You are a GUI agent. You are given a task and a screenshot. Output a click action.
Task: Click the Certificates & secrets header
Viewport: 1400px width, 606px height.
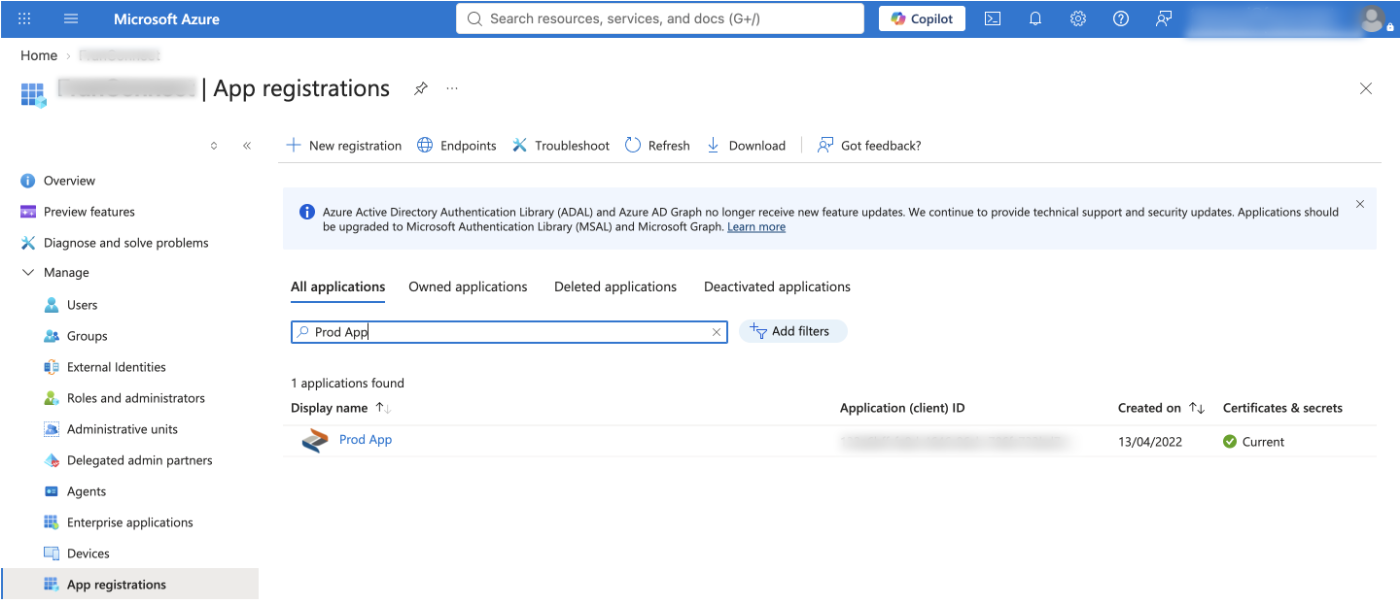pos(1282,408)
